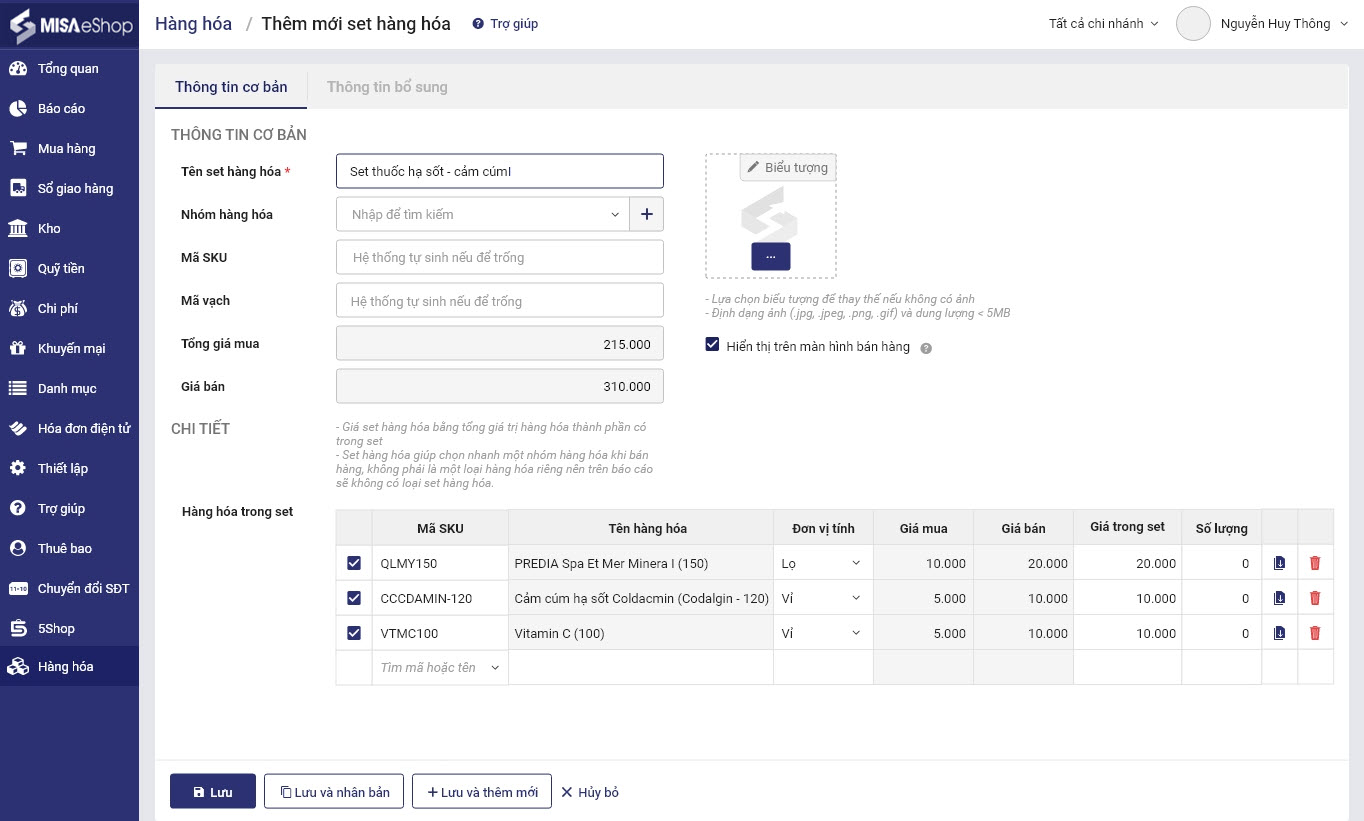Click Hủy bỏ to cancel
The width and height of the screenshot is (1364, 821).
tap(590, 792)
